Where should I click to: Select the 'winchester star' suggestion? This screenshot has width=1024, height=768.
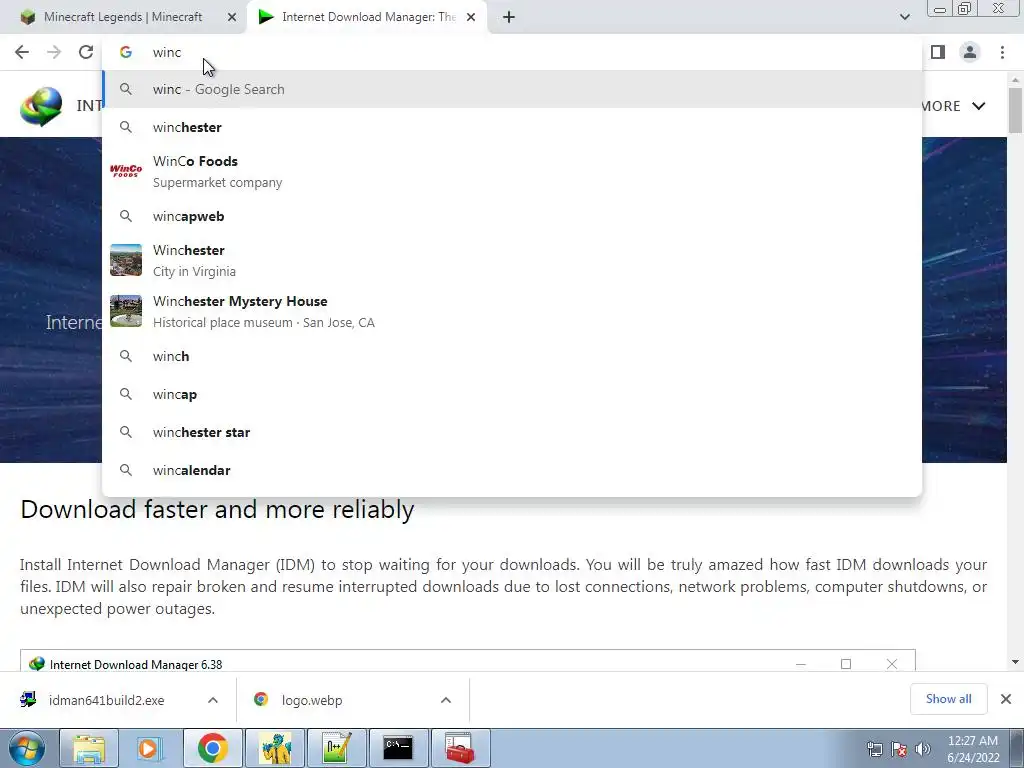coord(512,432)
